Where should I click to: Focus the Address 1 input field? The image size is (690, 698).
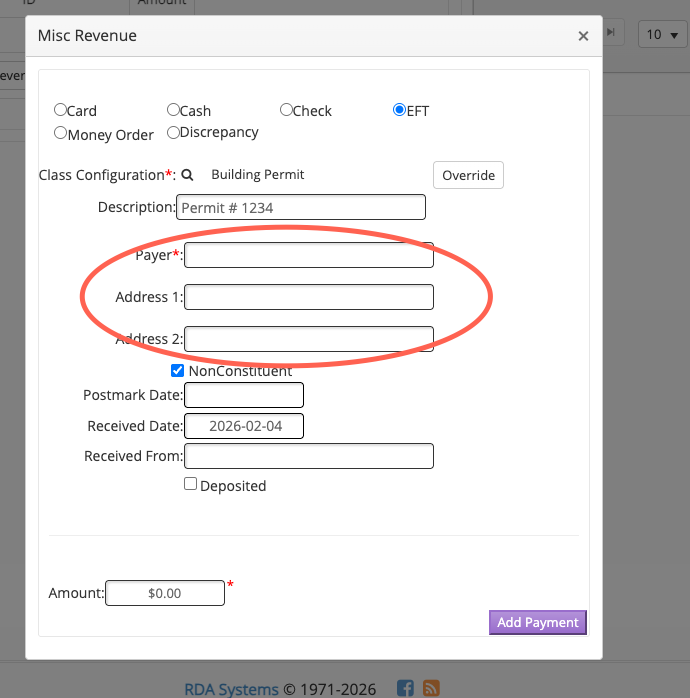309,297
